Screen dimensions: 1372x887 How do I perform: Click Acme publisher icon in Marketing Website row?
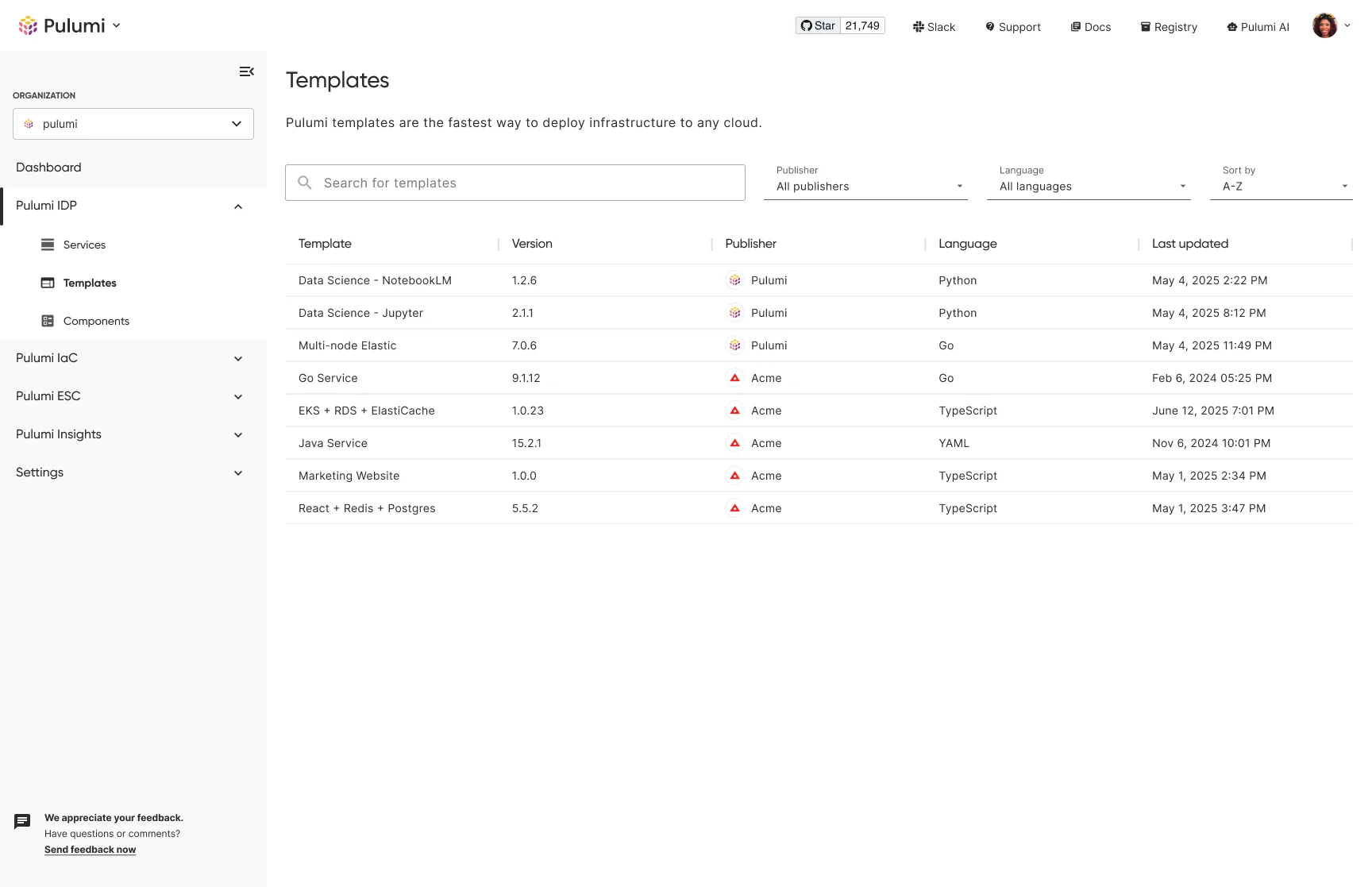click(x=735, y=476)
